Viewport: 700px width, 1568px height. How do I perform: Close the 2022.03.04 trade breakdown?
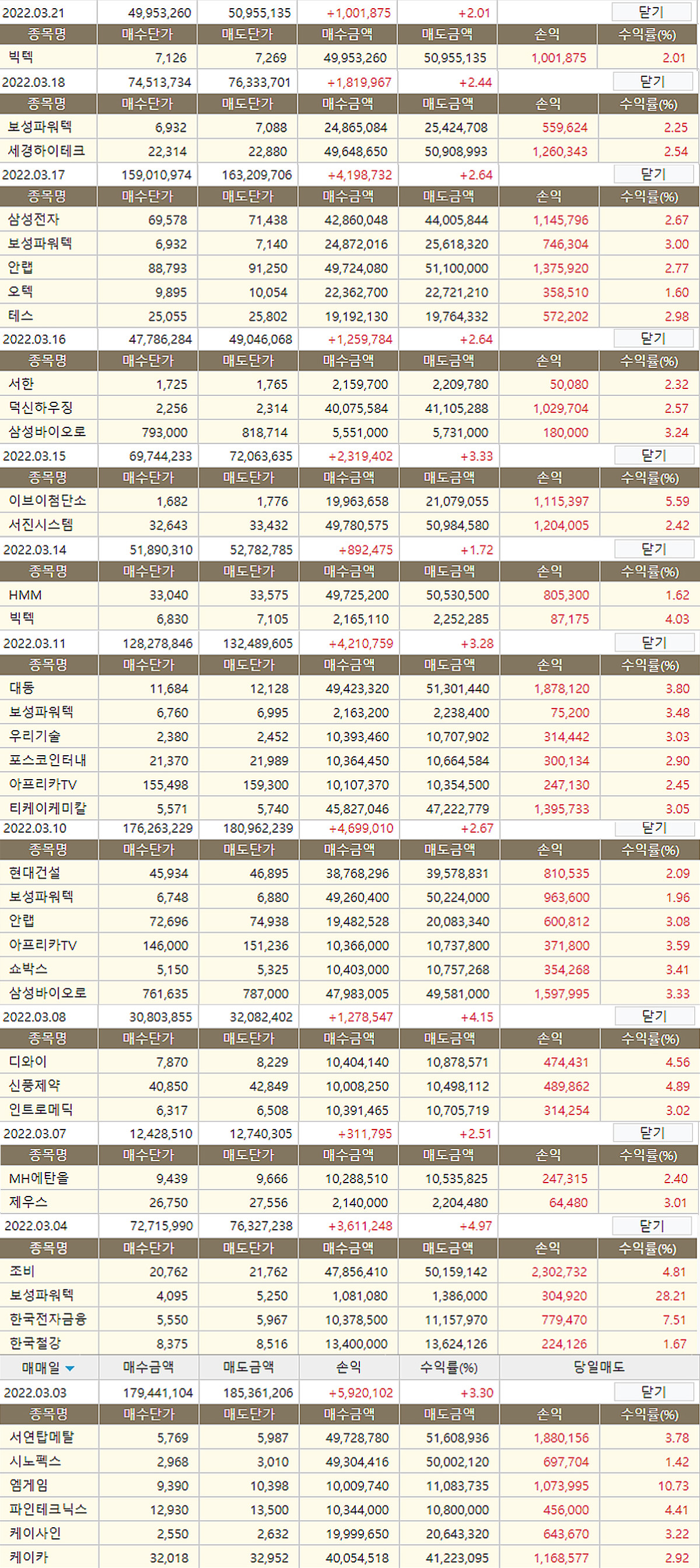pos(652,1226)
